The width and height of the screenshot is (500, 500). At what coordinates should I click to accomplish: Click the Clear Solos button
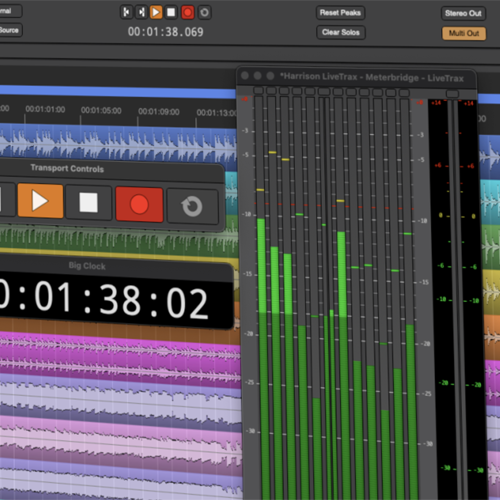341,32
